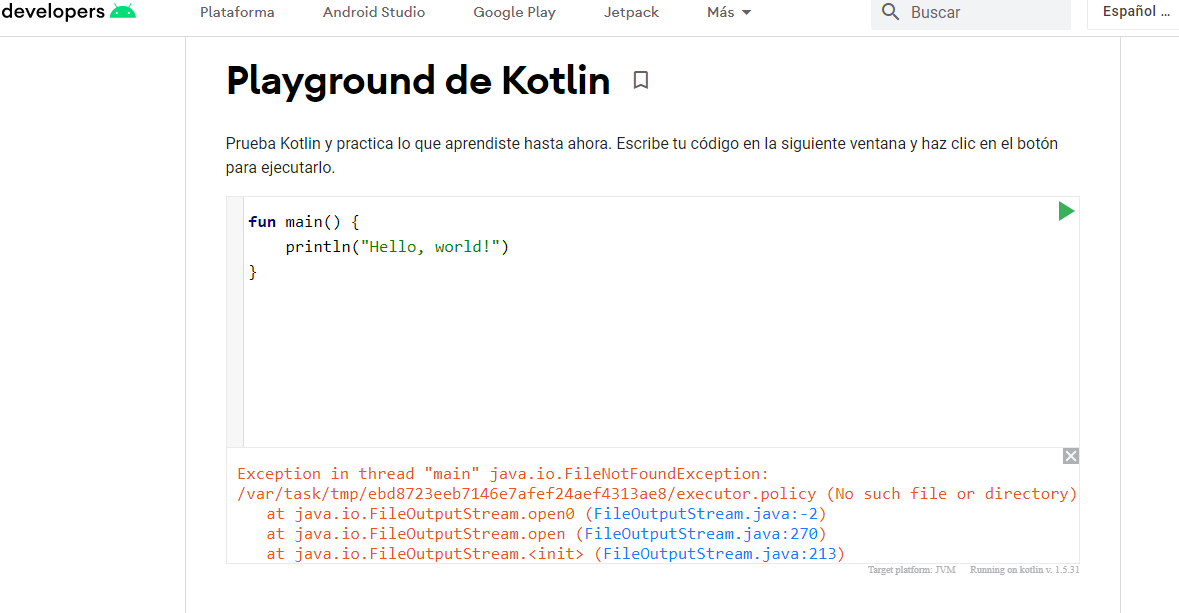This screenshot has height=613, width=1179.
Task: Open the FileOutputStream.java:270 link
Action: (x=701, y=533)
